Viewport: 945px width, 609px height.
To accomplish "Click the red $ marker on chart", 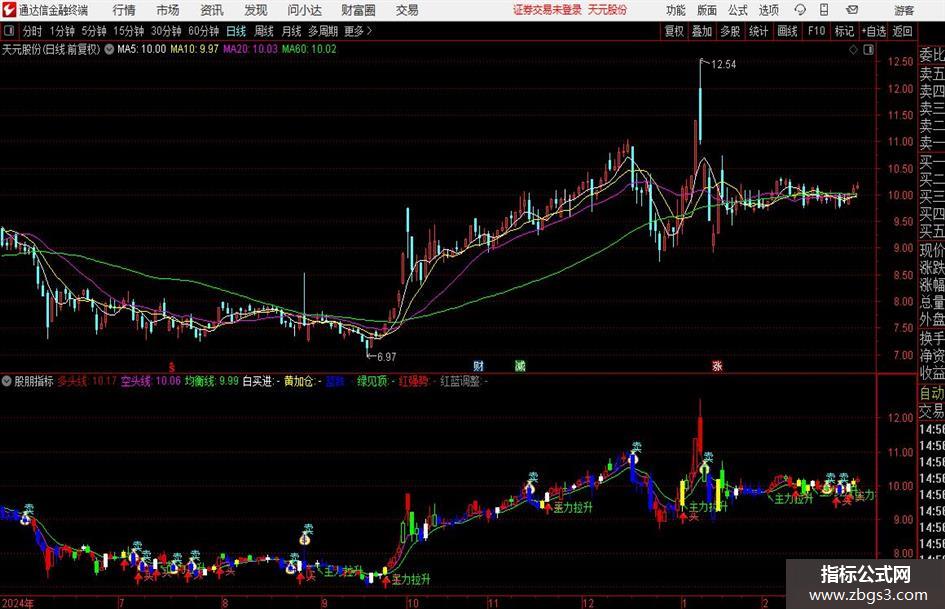I will pos(172,366).
